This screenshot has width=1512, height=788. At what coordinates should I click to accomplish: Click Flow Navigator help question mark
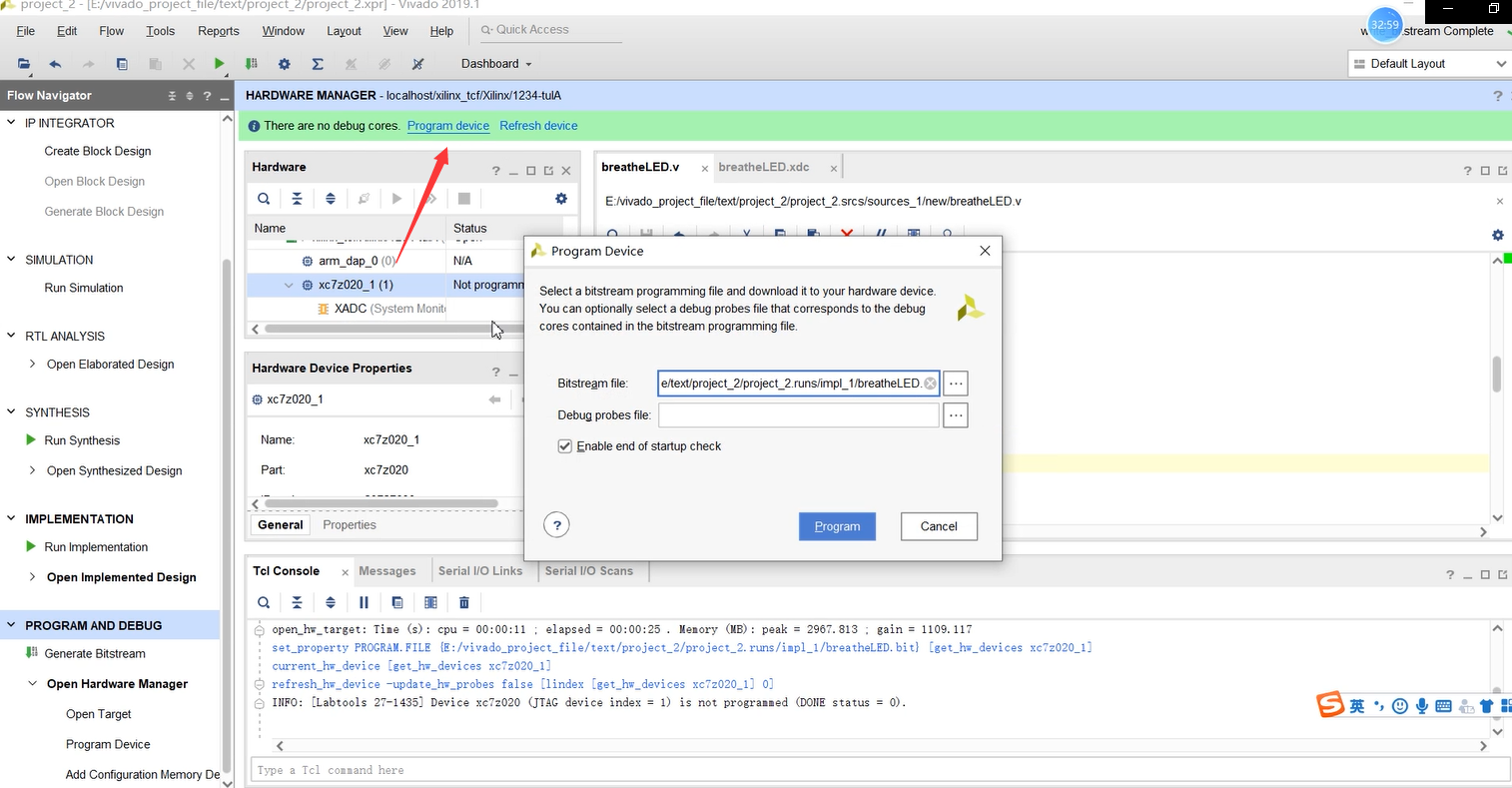point(207,96)
